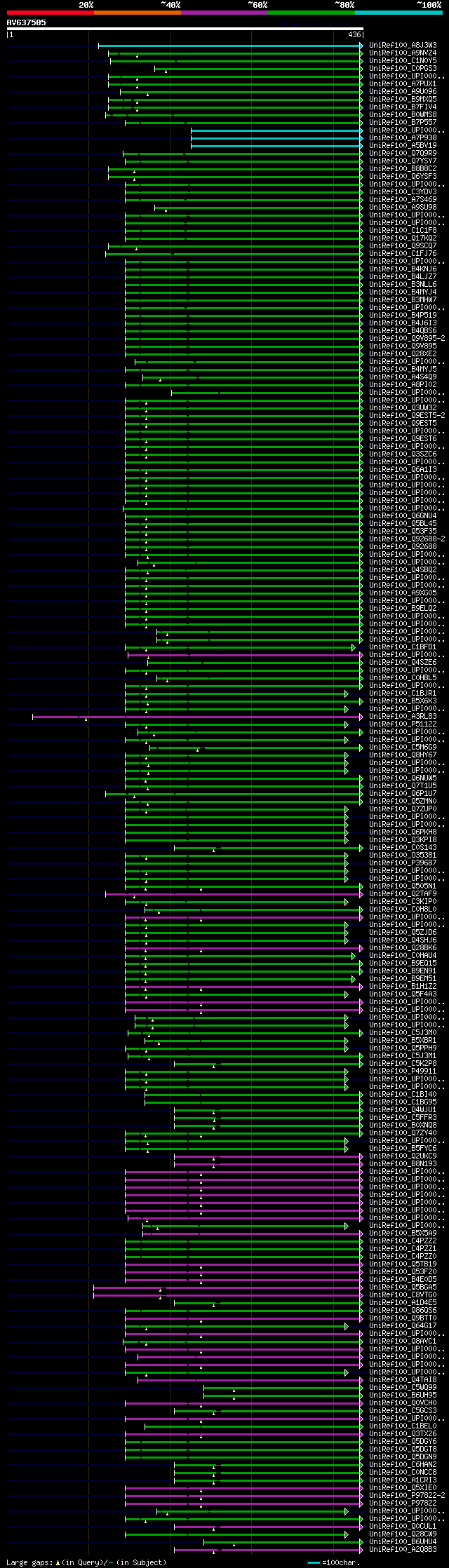Click label UniRef100_B9EQ15
The height and width of the screenshot is (1568, 449).
403,964
